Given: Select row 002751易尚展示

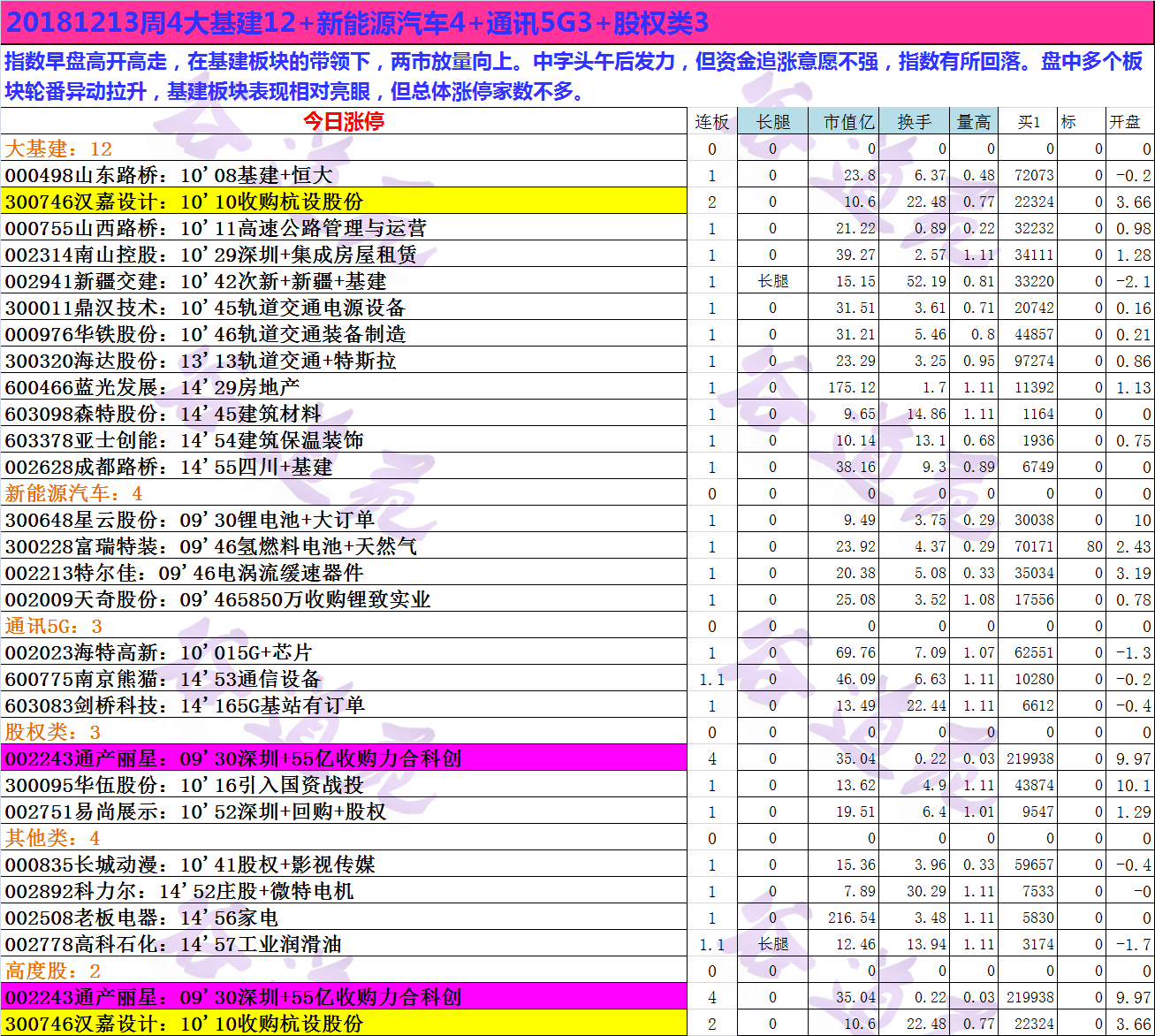Looking at the screenshot, I should (344, 811).
